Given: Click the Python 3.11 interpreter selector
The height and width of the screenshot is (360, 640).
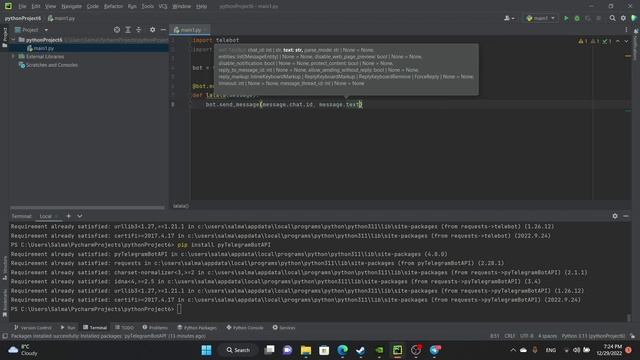Looking at the screenshot, I should 593,336.
